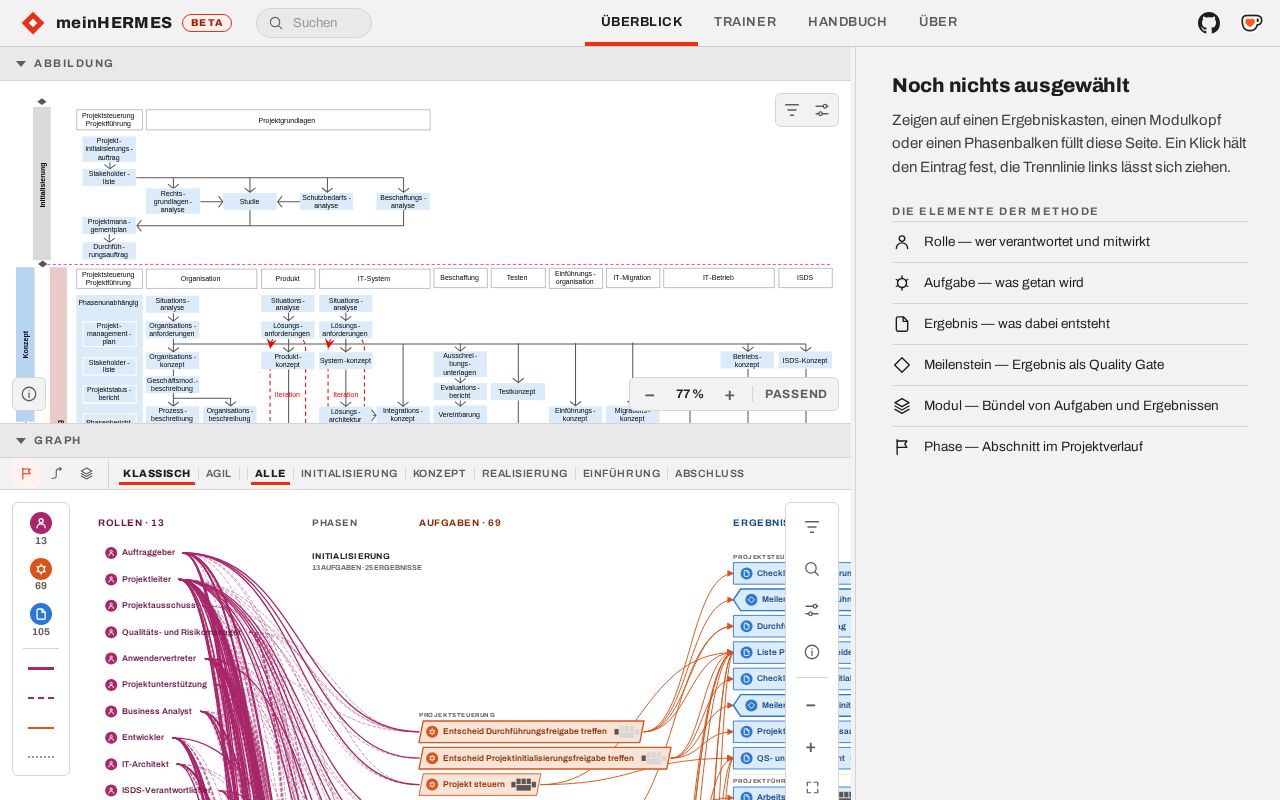Filter graph by Alle phases
1280x800 pixels.
coord(270,474)
